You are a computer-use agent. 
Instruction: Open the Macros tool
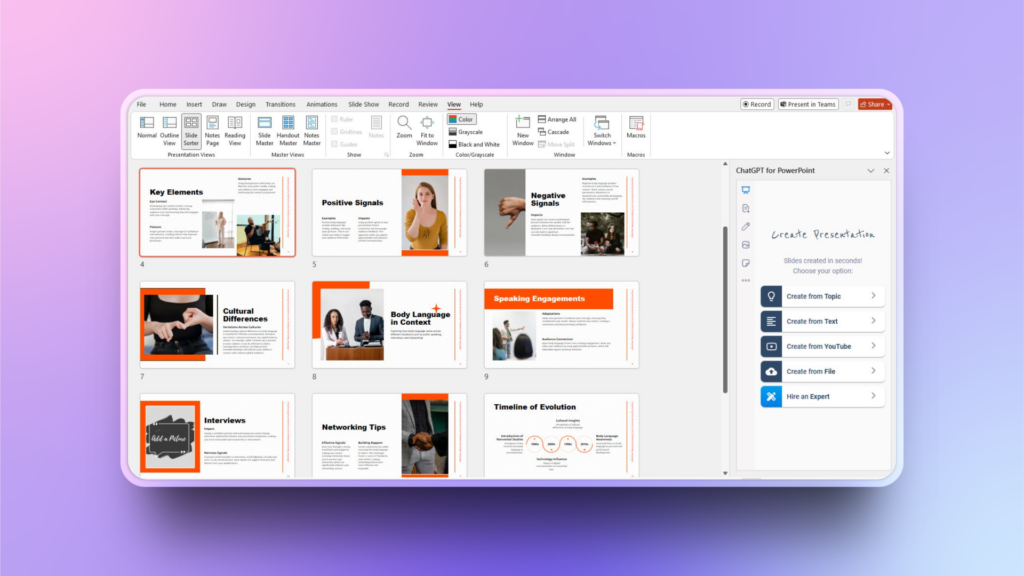(x=636, y=128)
